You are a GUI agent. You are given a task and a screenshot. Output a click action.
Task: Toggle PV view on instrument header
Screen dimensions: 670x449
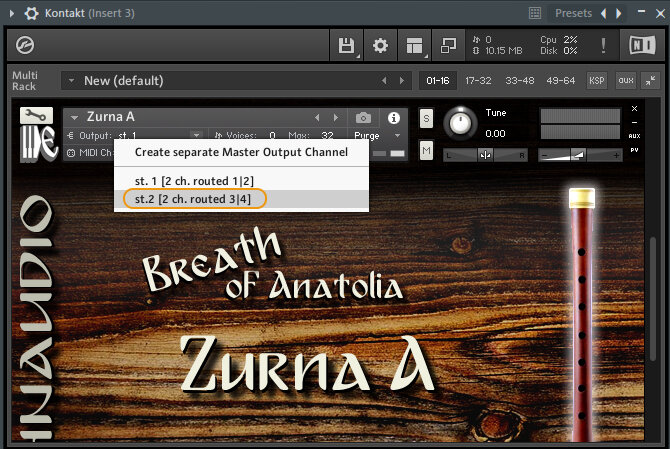pos(634,150)
